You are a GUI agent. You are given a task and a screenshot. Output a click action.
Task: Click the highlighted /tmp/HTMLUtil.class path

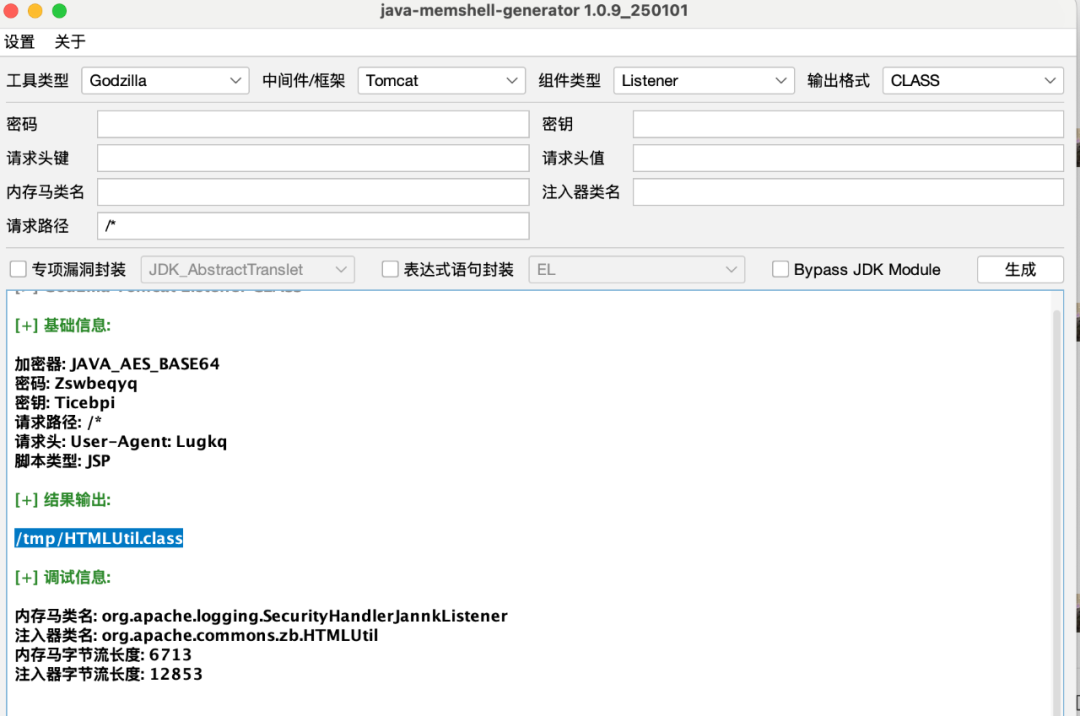click(x=98, y=538)
